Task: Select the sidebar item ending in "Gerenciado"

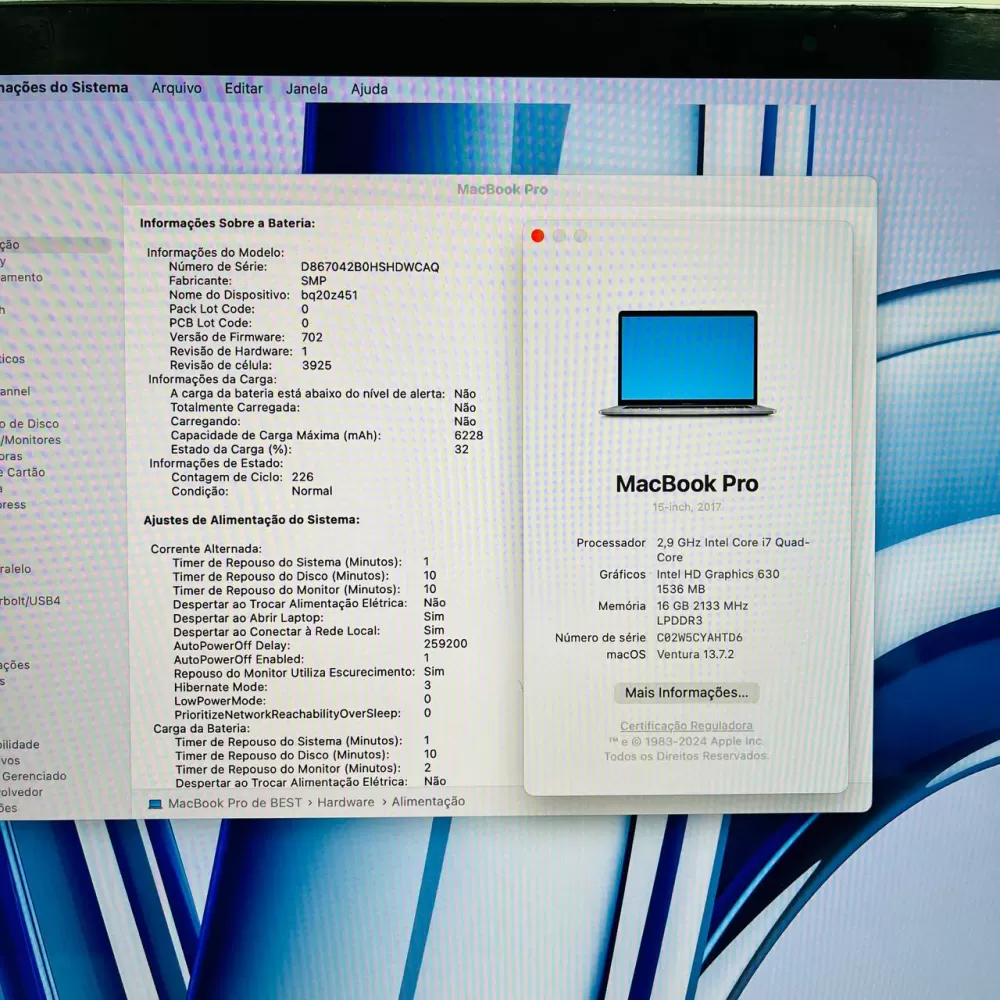Action: click(x=33, y=776)
